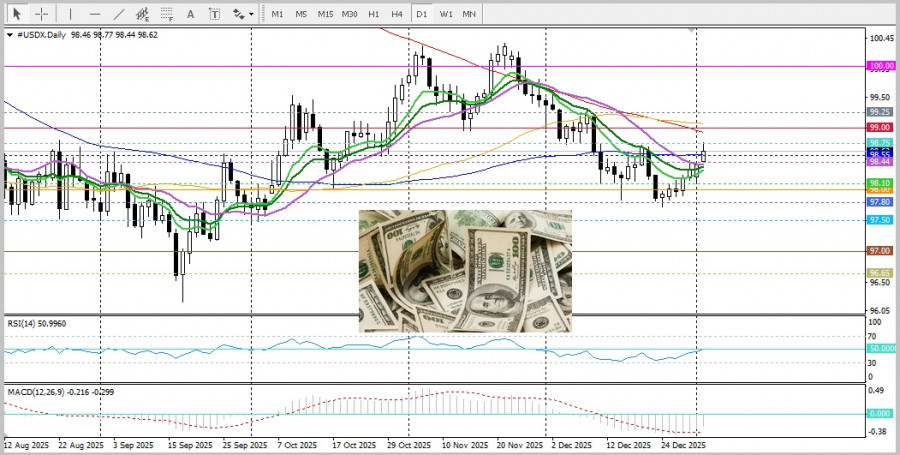Click the green 98.10 price level label

[x=880, y=183]
